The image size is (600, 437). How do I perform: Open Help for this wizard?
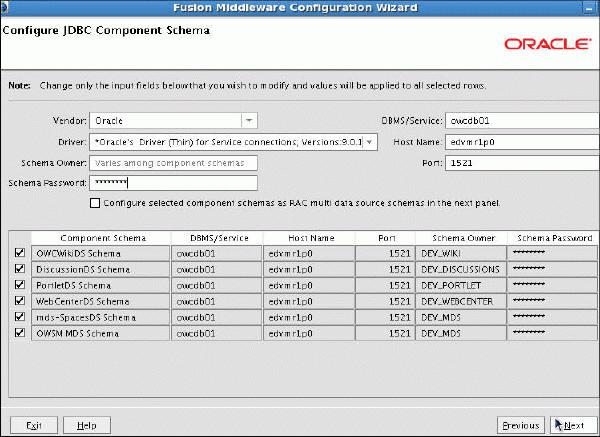point(87,426)
